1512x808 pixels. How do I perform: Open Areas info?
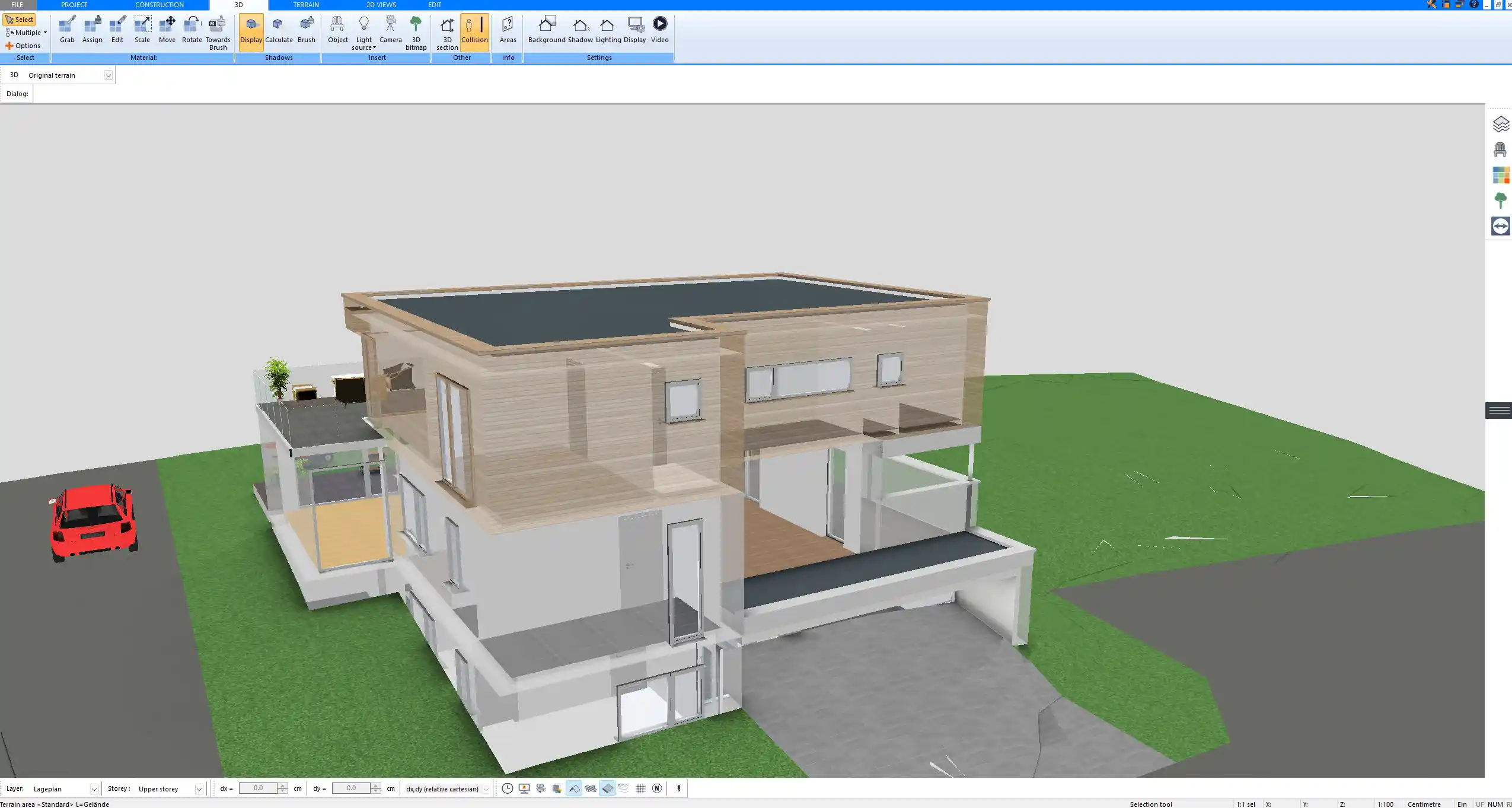(508, 30)
